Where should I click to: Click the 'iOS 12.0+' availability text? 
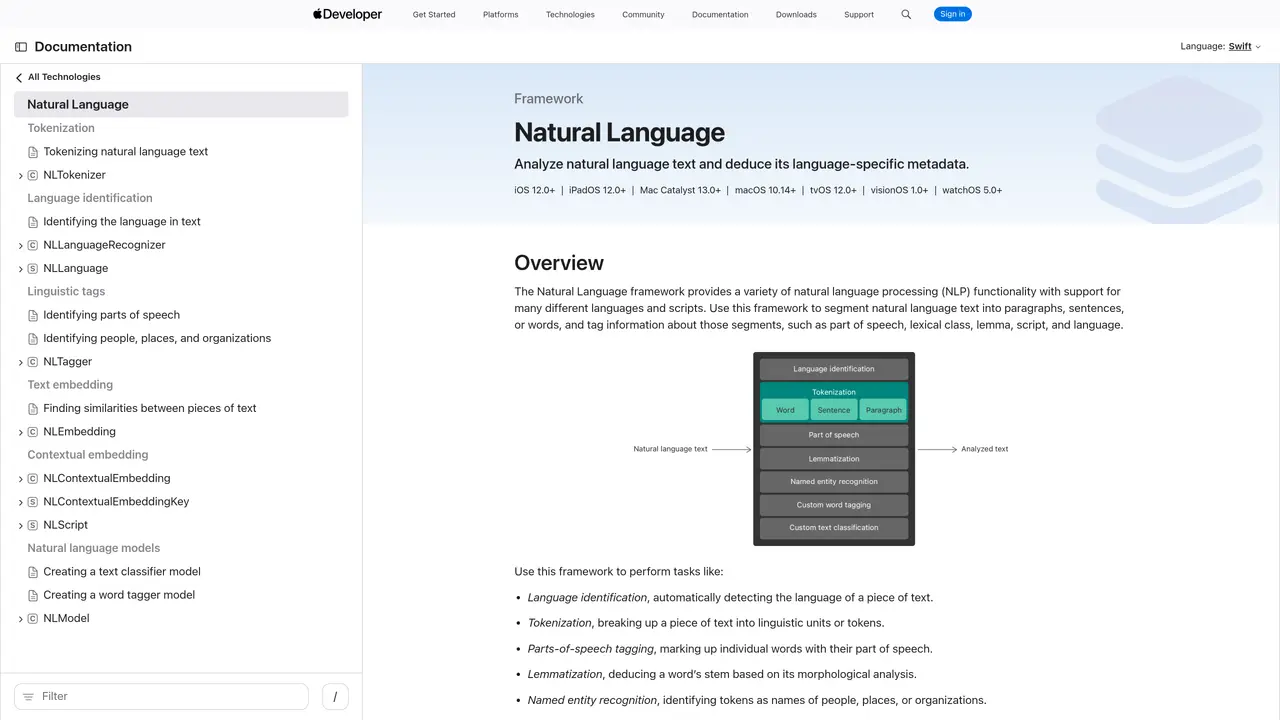(x=535, y=190)
